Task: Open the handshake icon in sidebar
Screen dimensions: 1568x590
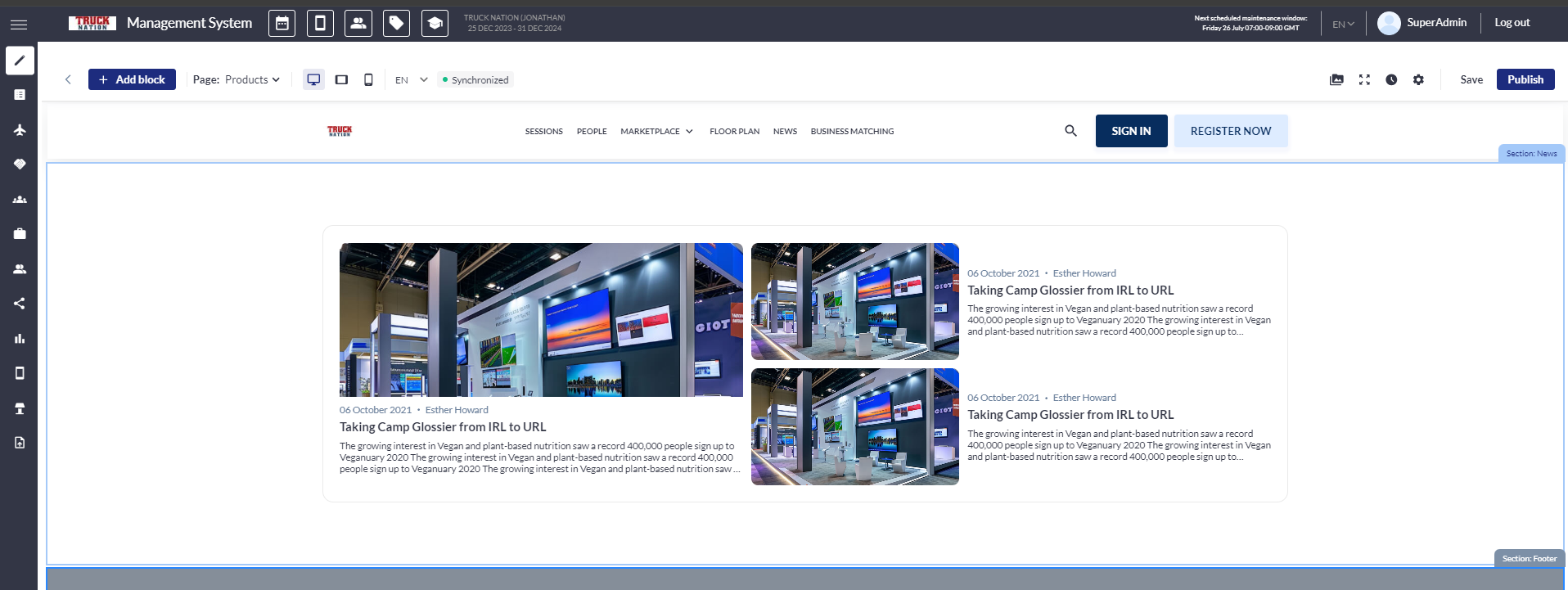Action: tap(20, 164)
